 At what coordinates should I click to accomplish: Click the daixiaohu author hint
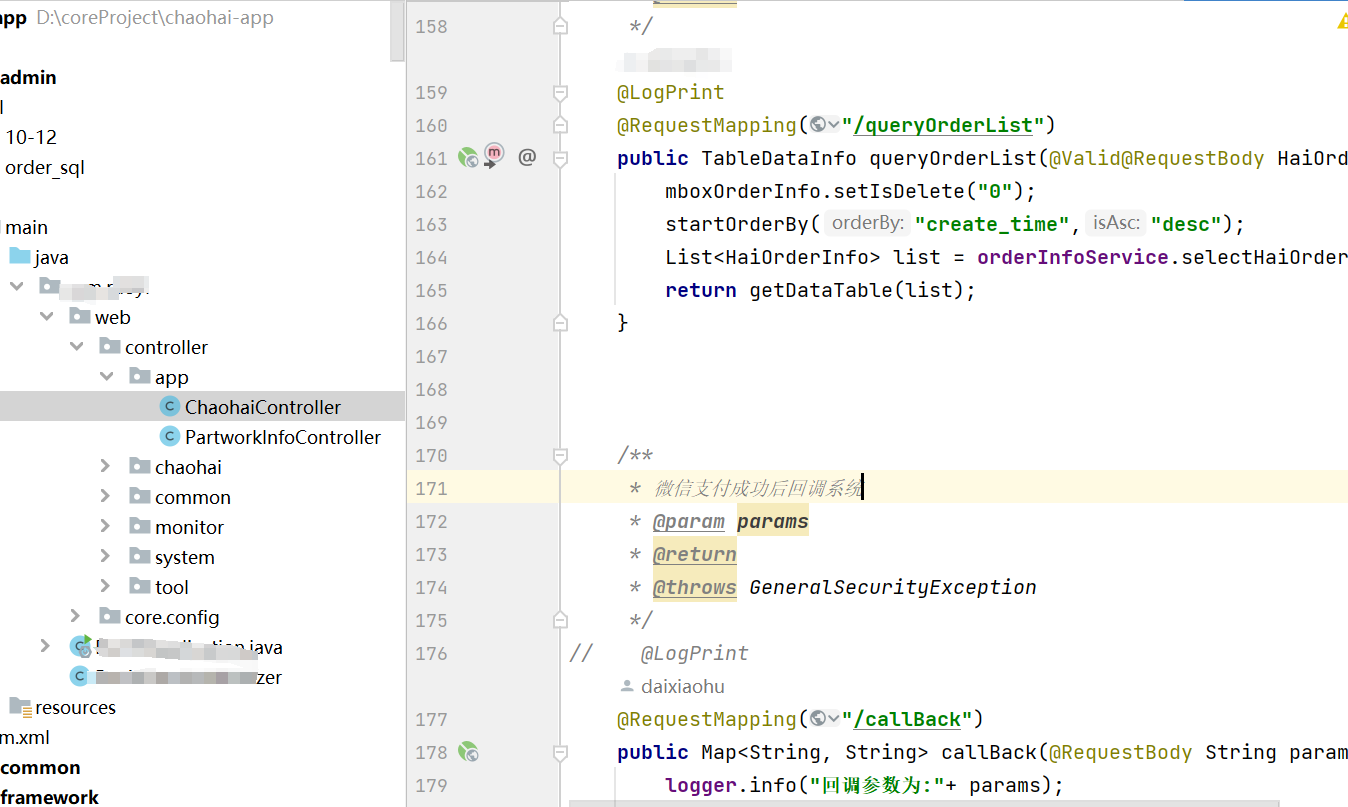point(683,687)
